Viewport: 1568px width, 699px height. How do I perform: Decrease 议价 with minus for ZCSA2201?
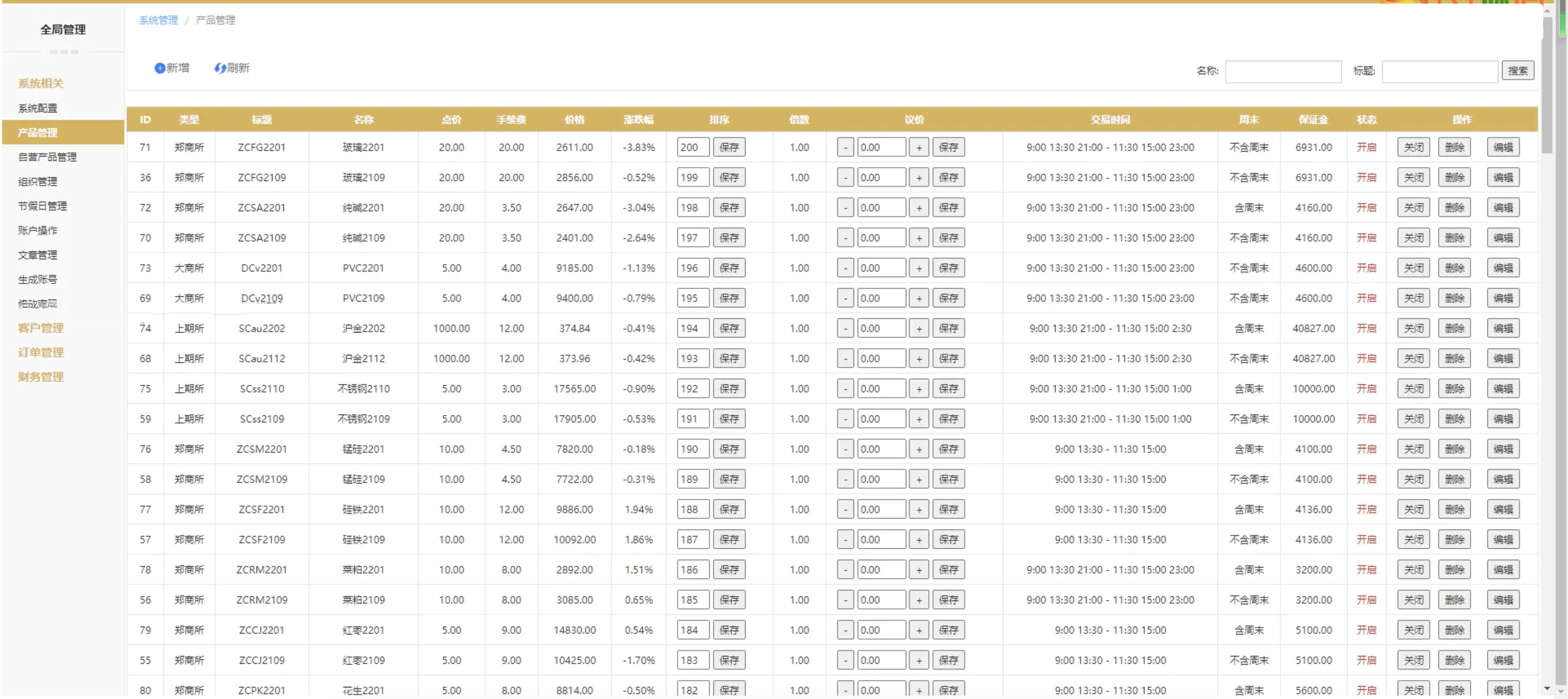tap(845, 208)
